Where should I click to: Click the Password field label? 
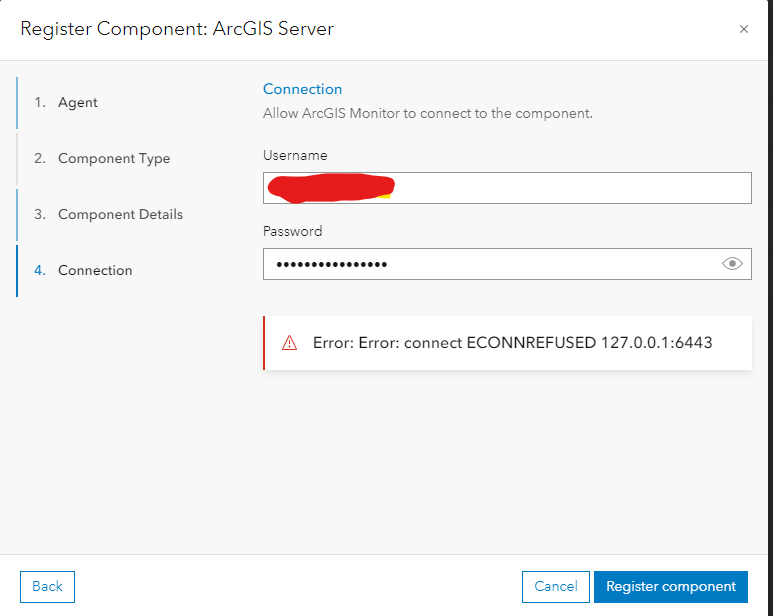click(292, 231)
